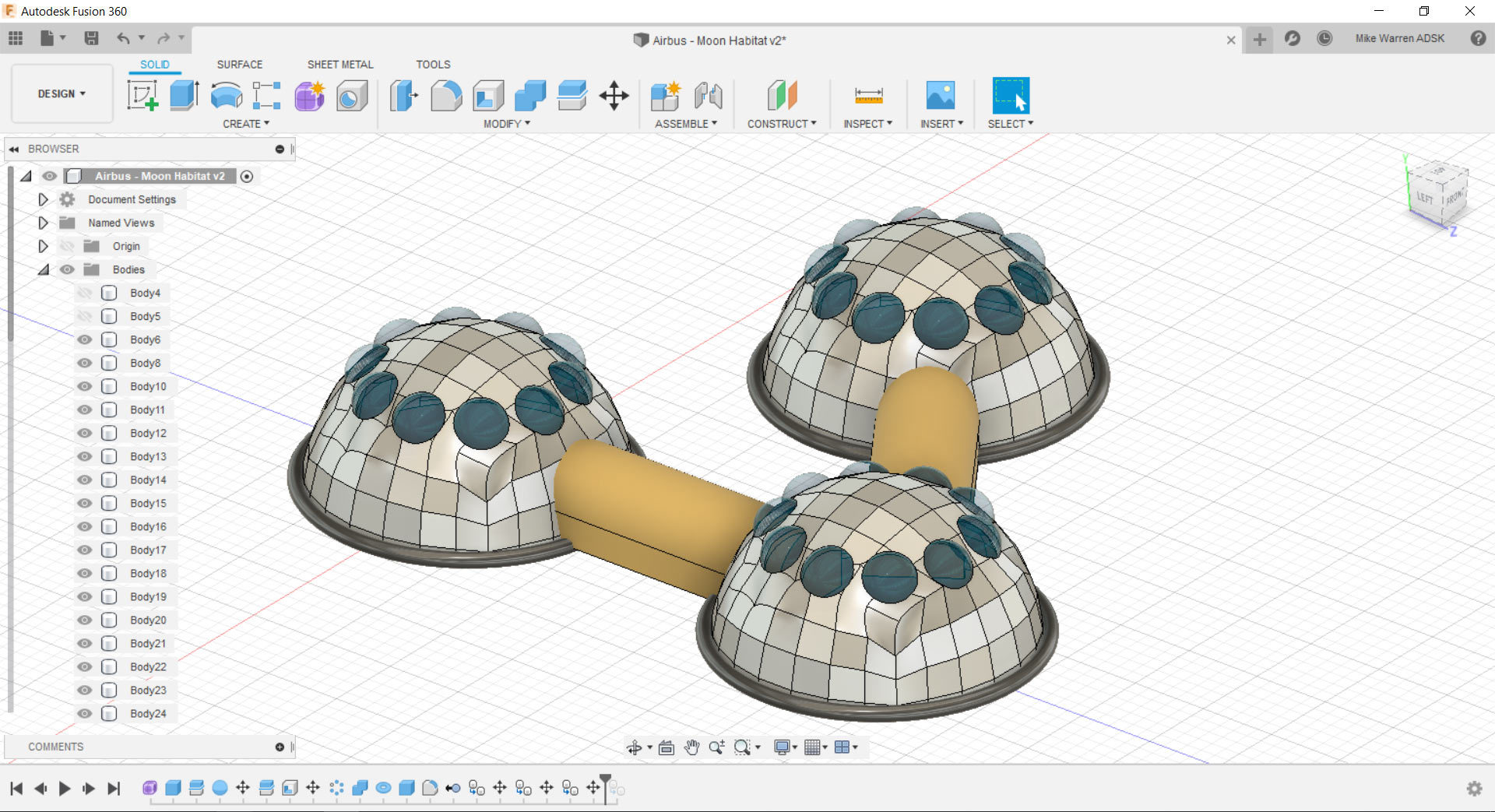Select the Shell tool
The width and height of the screenshot is (1495, 812).
point(488,96)
